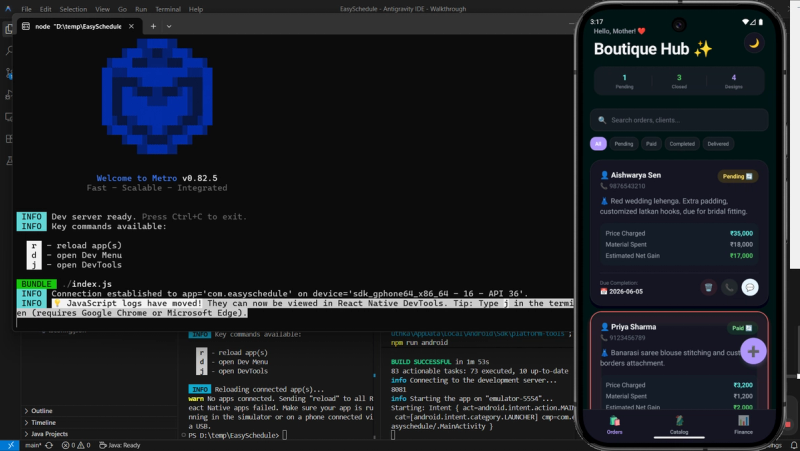
Task: Click the Search orders, clients field
Action: coord(679,120)
